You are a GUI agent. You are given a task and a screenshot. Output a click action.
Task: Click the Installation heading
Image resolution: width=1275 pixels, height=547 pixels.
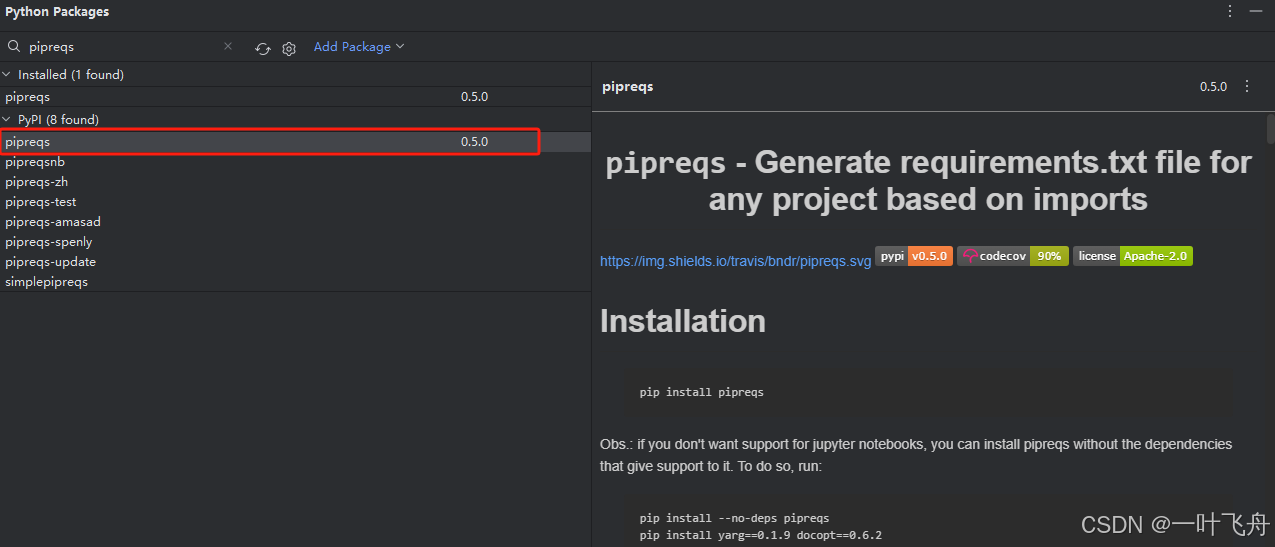click(683, 321)
